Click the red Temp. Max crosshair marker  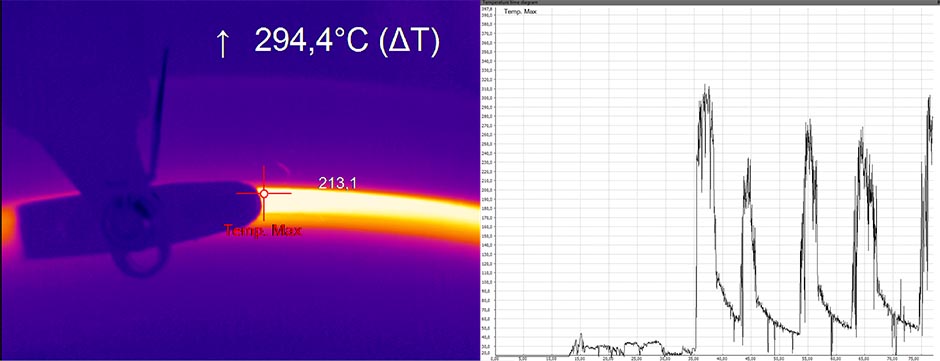(264, 193)
